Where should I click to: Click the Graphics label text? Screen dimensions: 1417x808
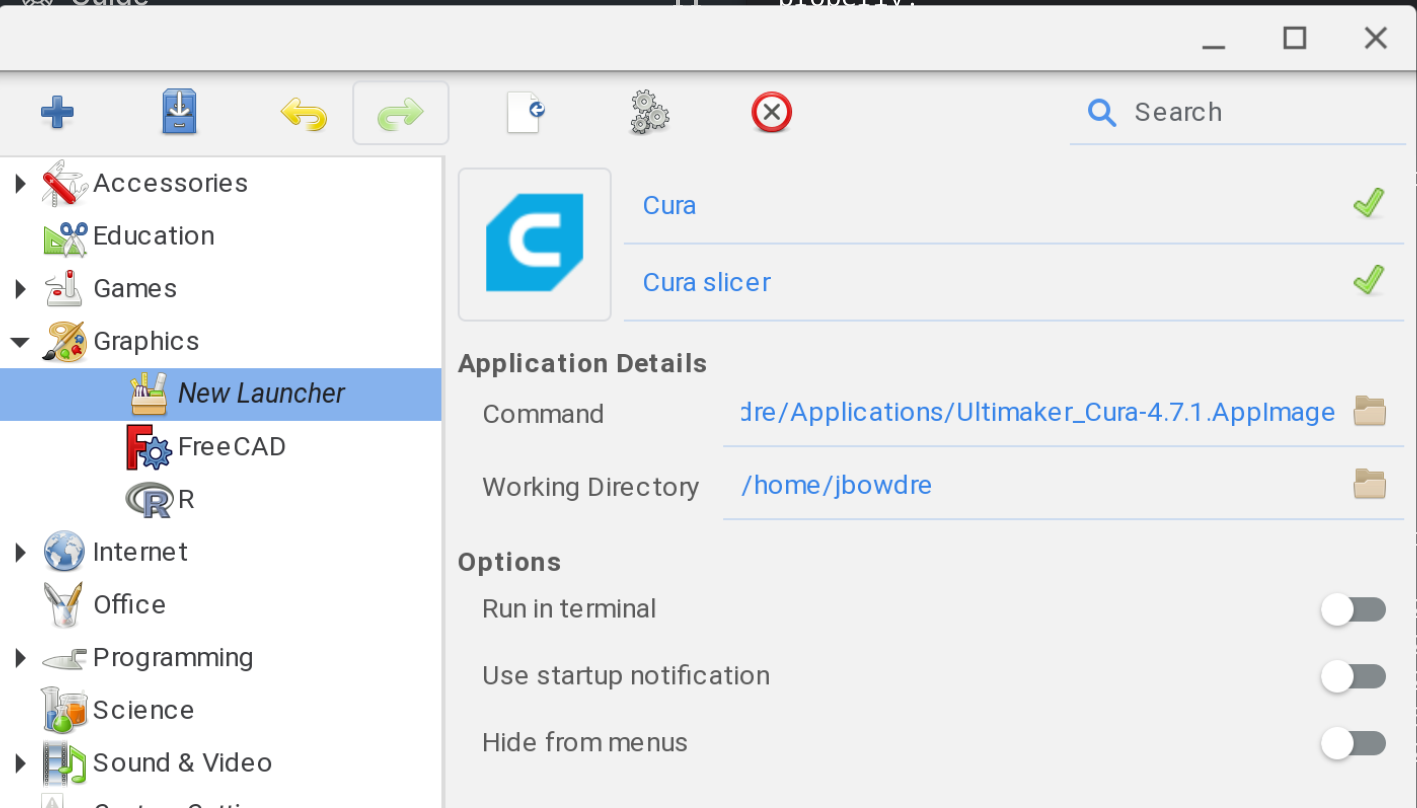point(146,342)
